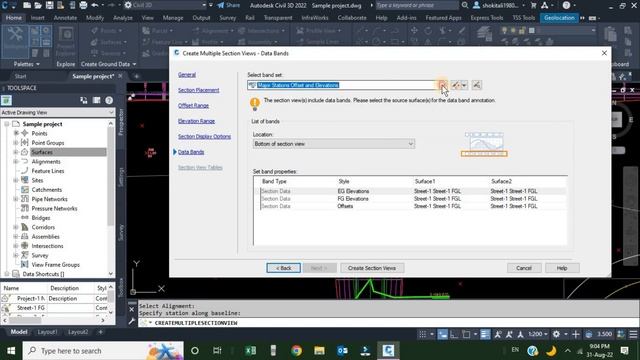Go to Section Display Options page
The image size is (640, 360).
point(204,137)
